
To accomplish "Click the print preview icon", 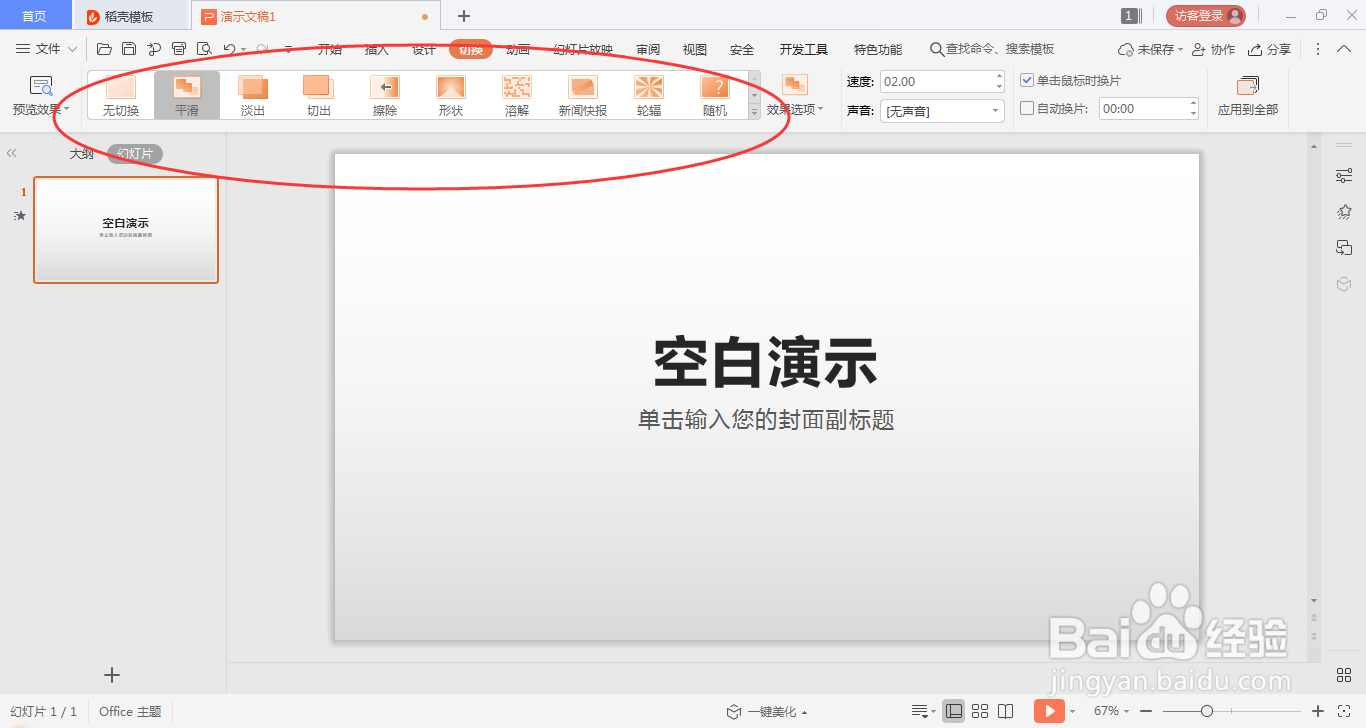I will [204, 49].
